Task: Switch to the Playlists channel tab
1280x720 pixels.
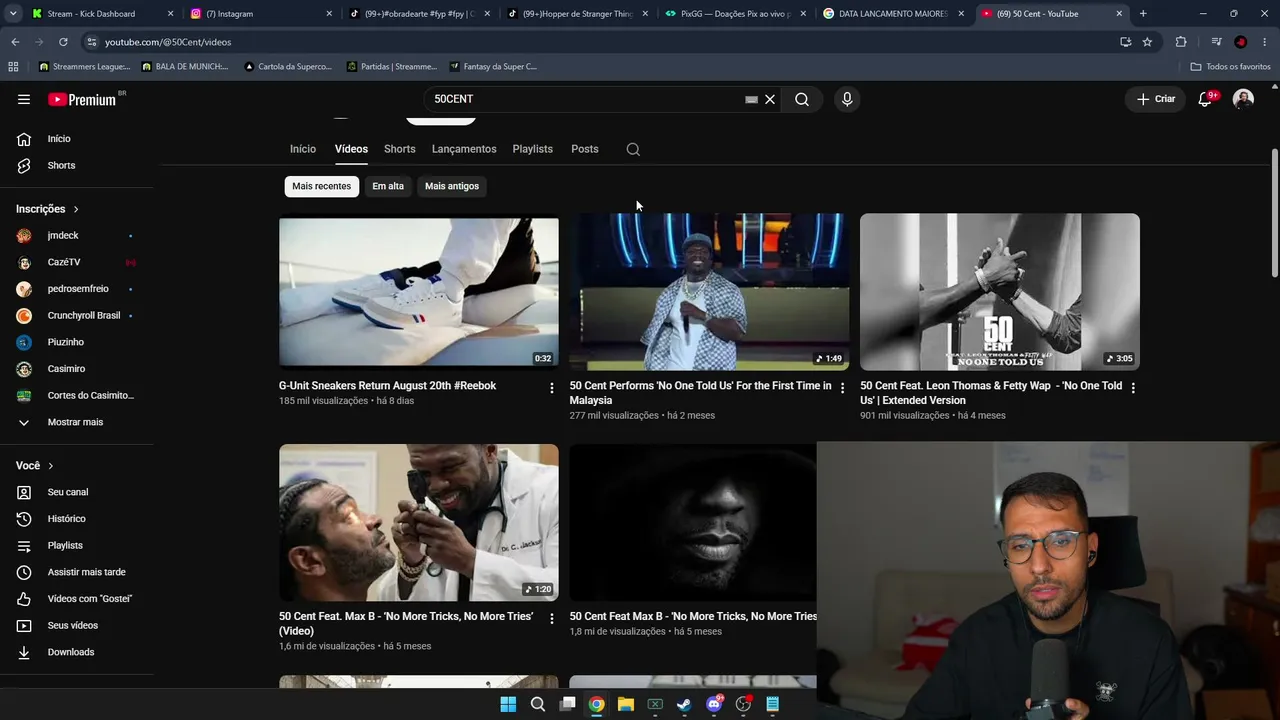Action: click(533, 149)
